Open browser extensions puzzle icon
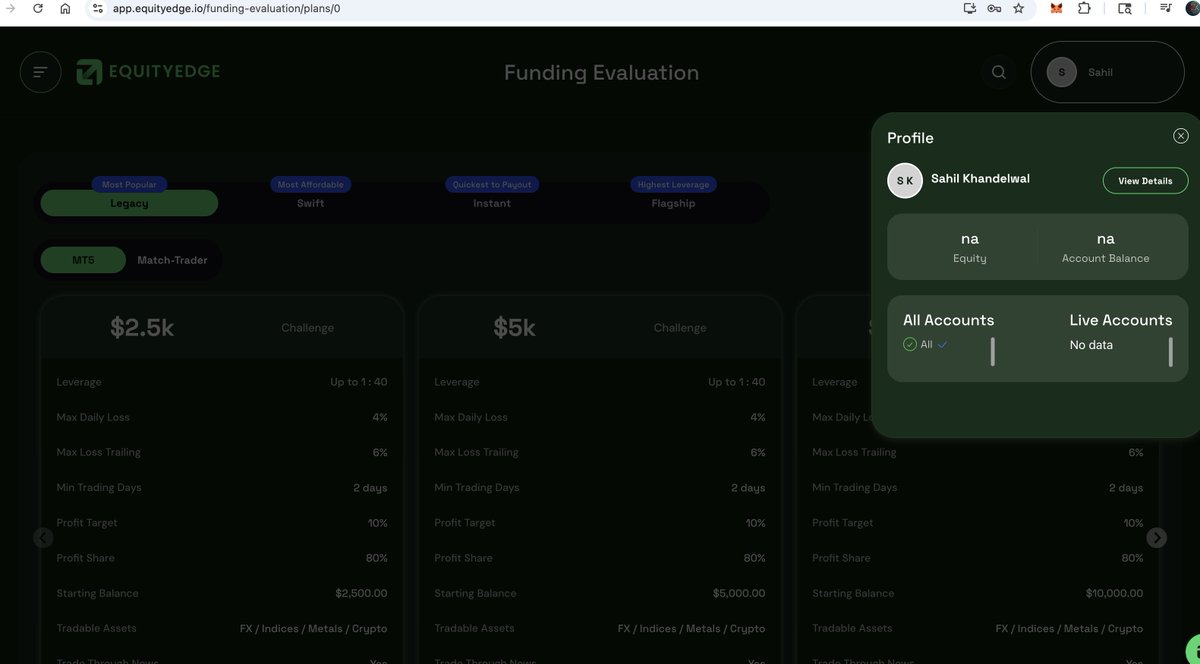 tap(1084, 8)
